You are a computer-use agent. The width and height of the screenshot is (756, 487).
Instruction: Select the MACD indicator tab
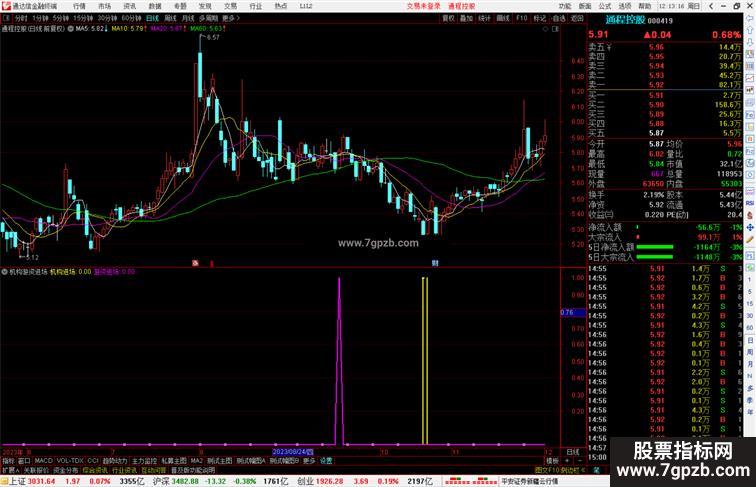(x=43, y=461)
